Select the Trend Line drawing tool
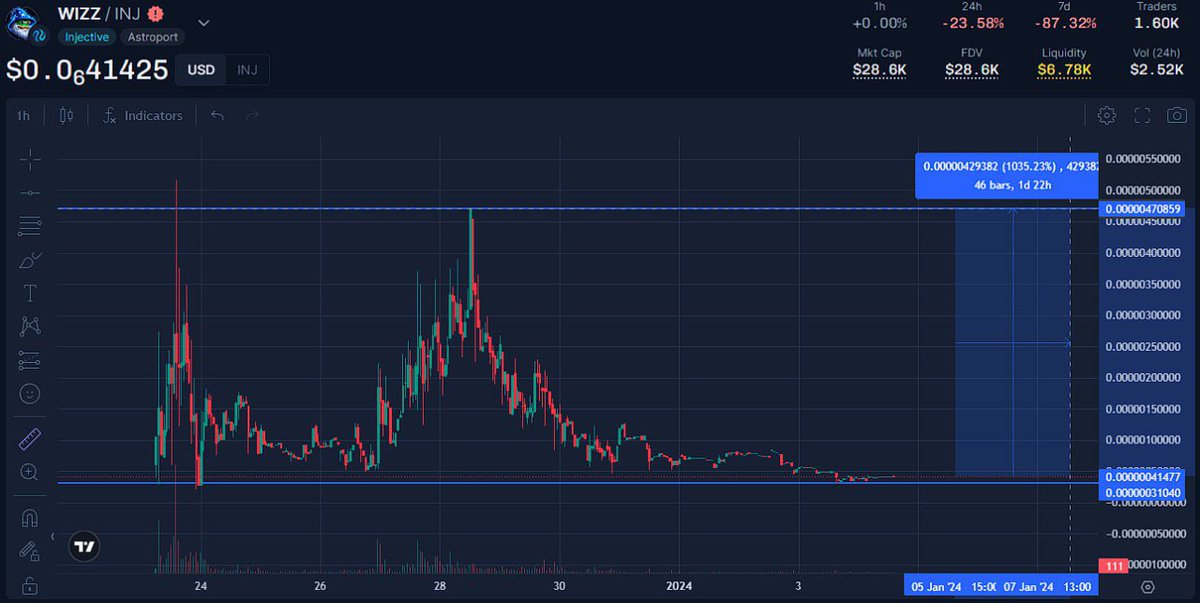Viewport: 1200px width, 603px height. click(28, 193)
